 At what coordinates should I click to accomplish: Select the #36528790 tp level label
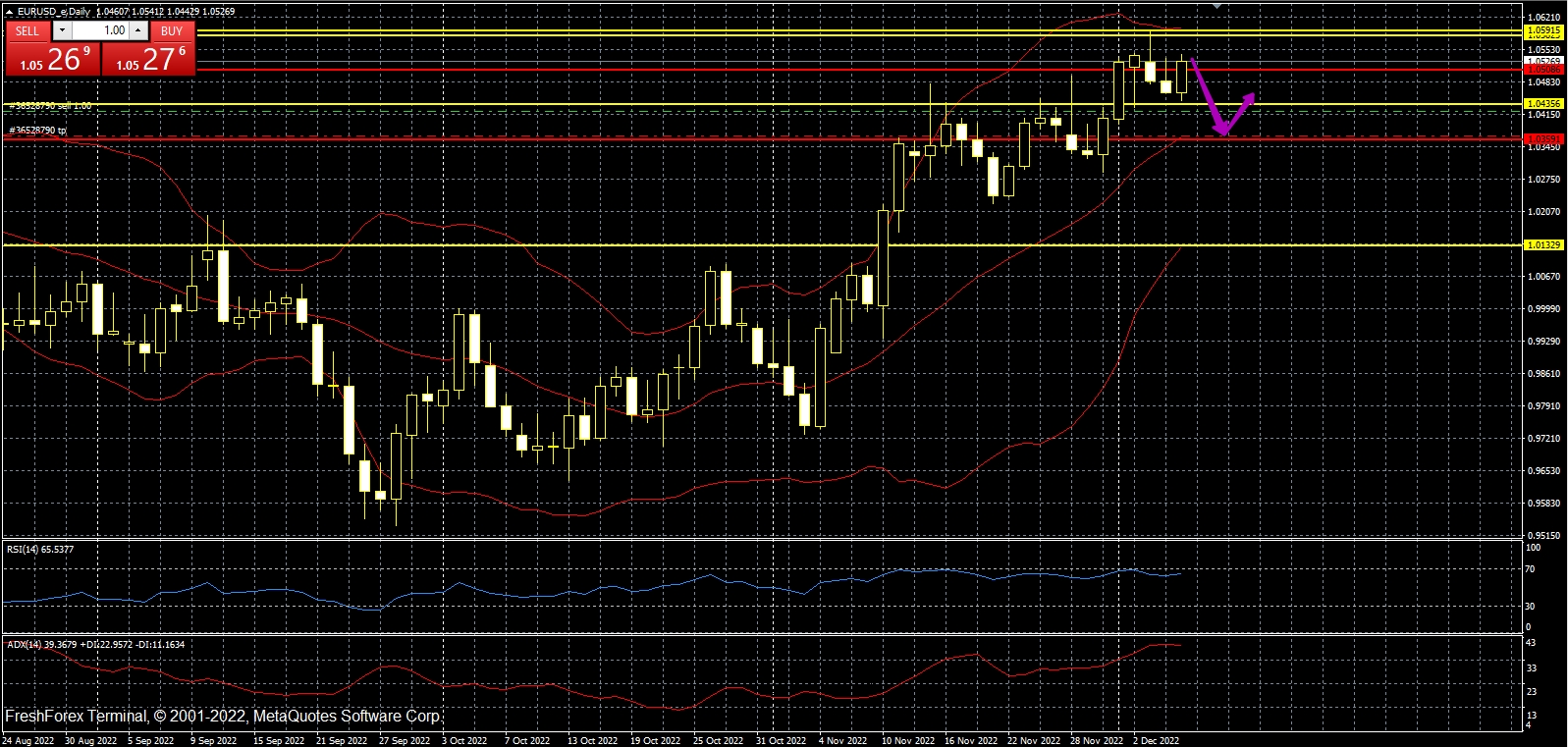pos(37,131)
